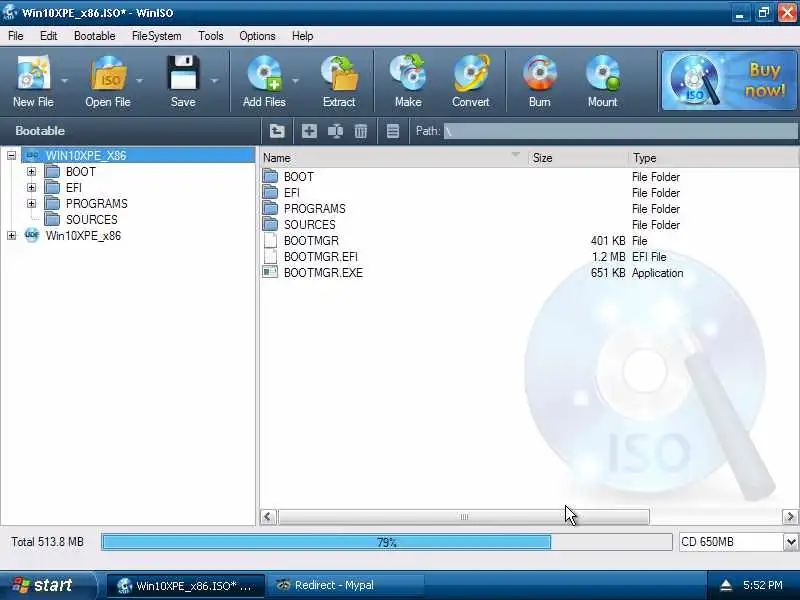The width and height of the screenshot is (800, 600).
Task: Select the PROGRAMS folder in file list
Action: [314, 209]
